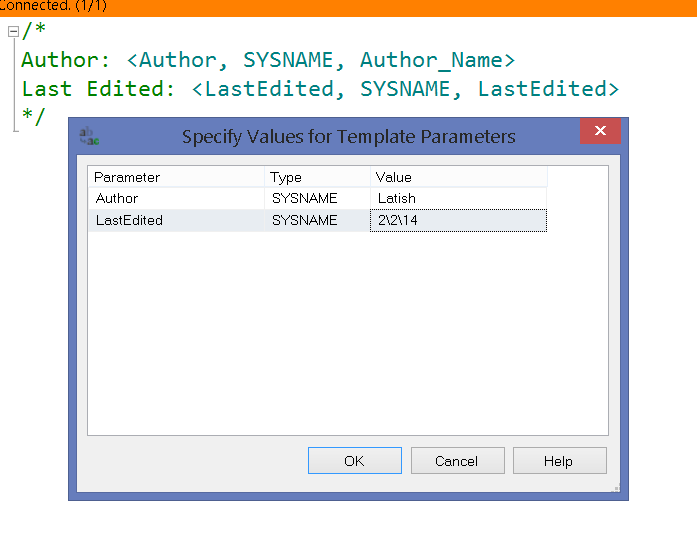Click the SYSNAME type of LastEdited
This screenshot has width=697, height=541.
[x=317, y=220]
